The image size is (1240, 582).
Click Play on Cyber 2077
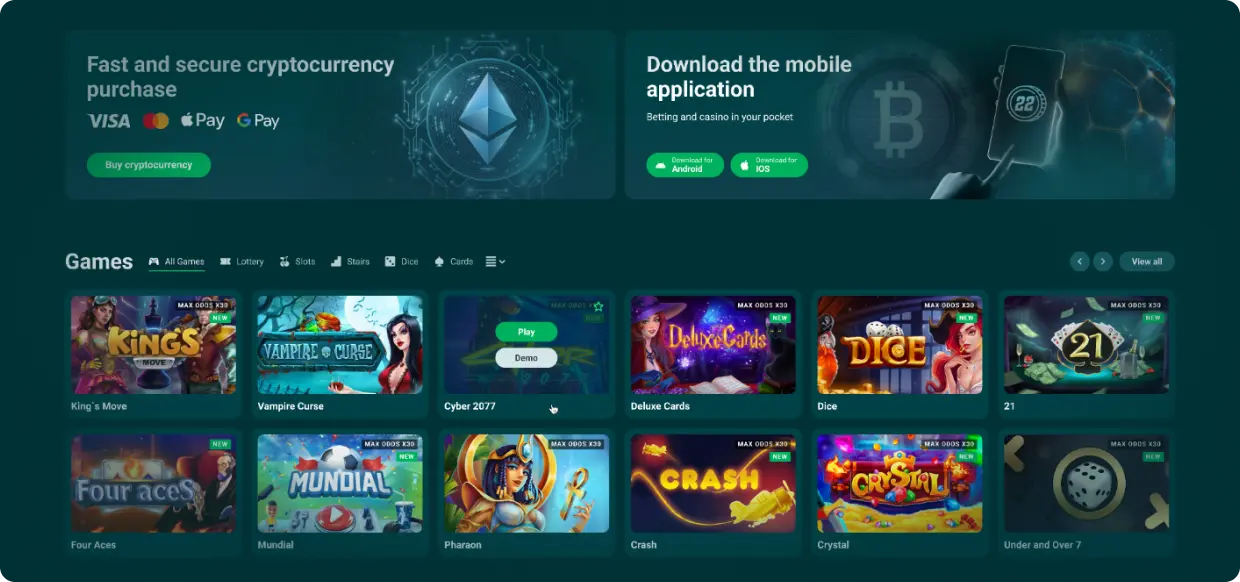526,332
